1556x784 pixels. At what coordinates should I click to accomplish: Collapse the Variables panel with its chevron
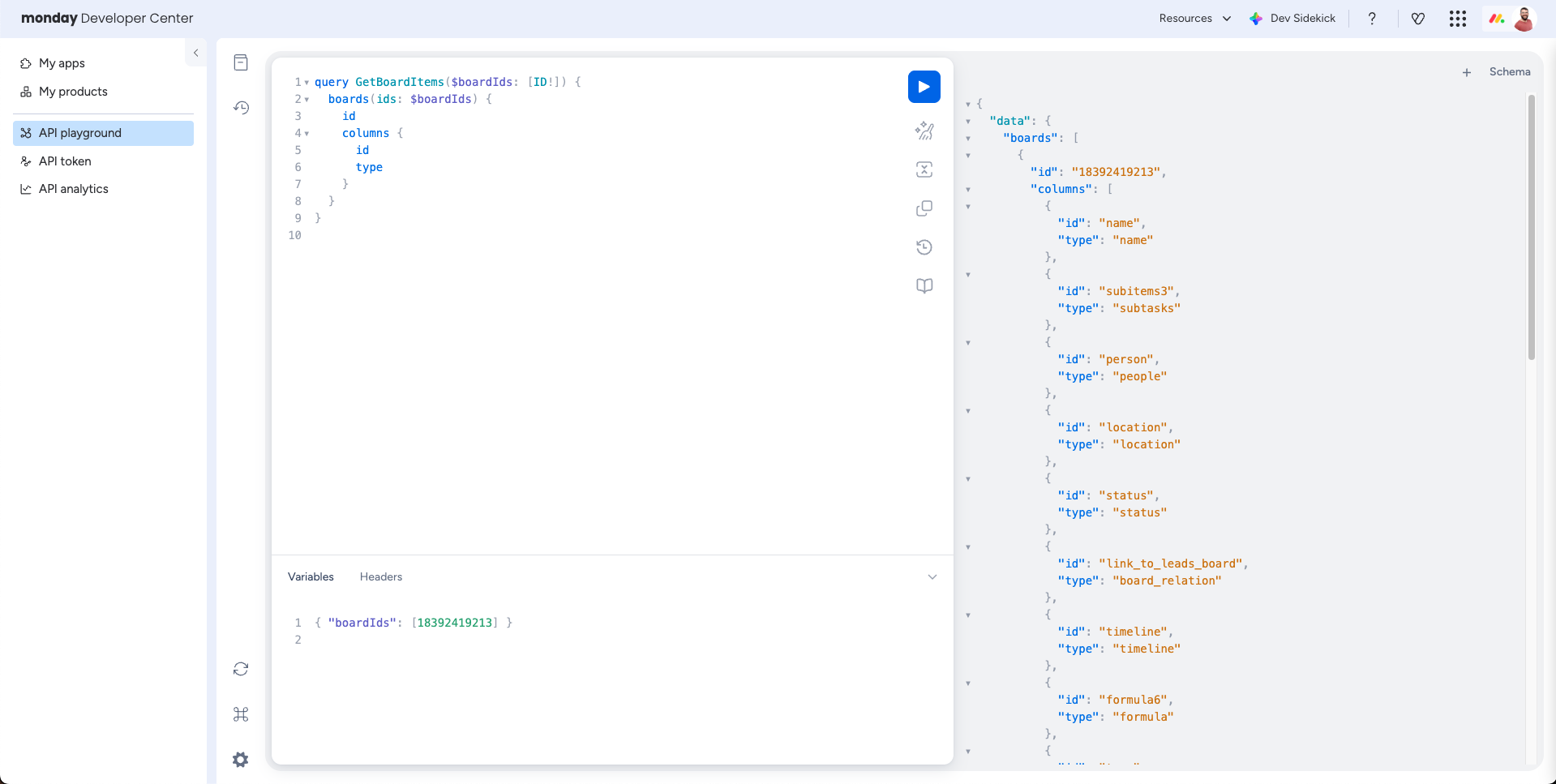coord(932,576)
